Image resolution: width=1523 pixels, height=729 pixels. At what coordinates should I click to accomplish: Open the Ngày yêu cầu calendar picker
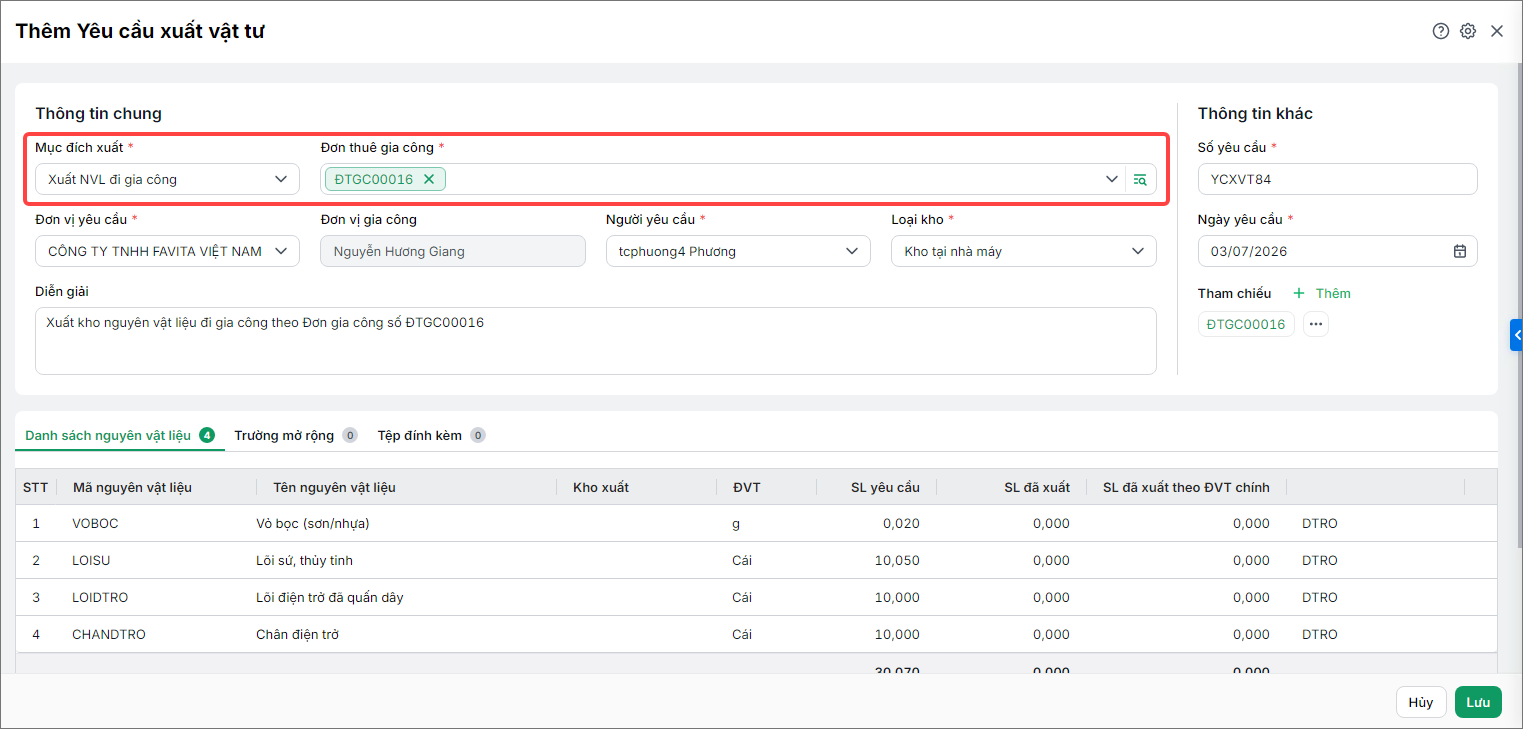click(1460, 251)
